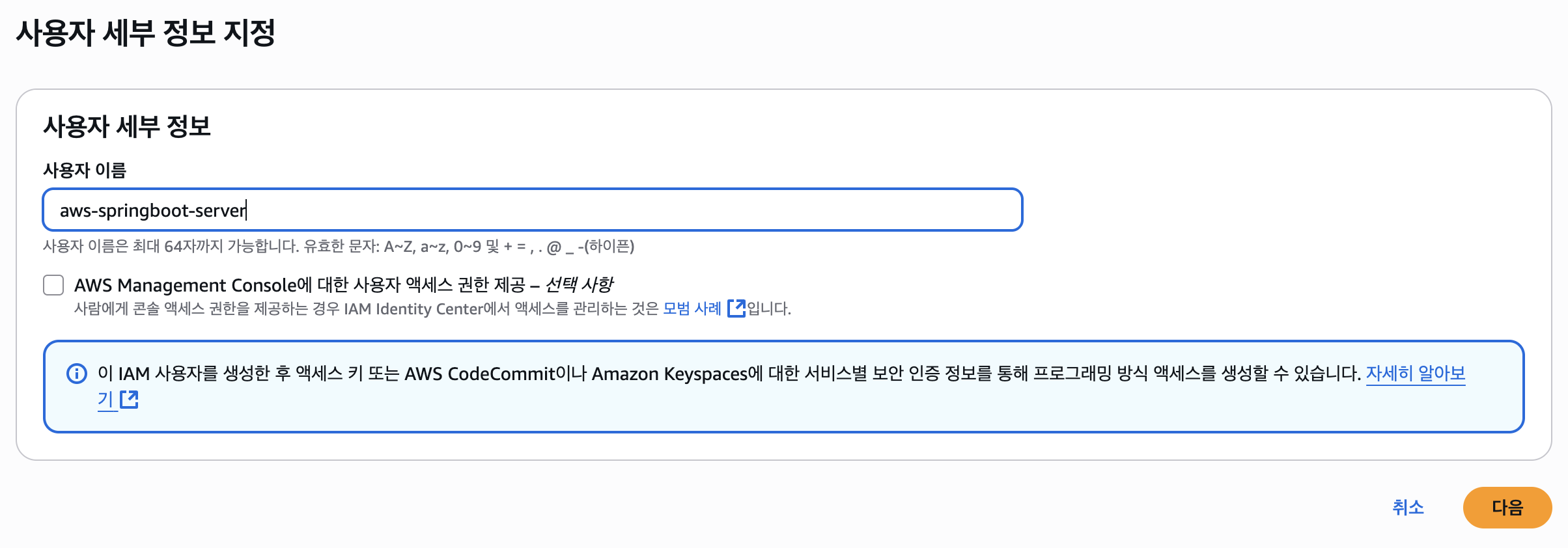Image resolution: width=1568 pixels, height=548 pixels.
Task: Click the 사용자 이름 text input field
Action: [531, 210]
